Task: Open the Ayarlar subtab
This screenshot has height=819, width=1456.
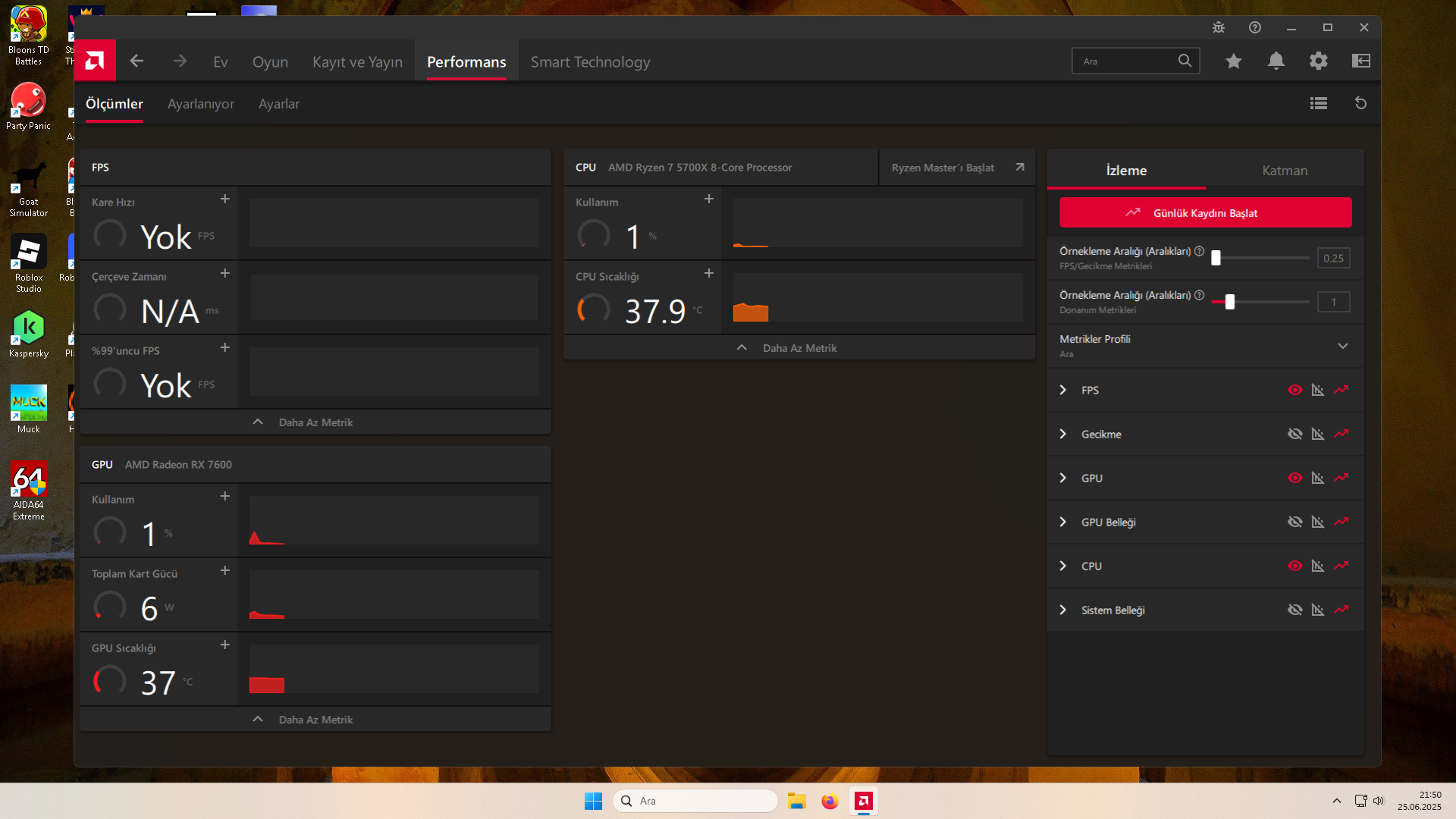Action: click(x=279, y=104)
